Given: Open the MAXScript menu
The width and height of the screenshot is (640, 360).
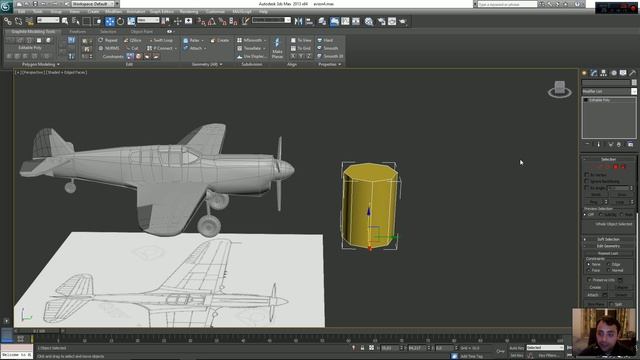Looking at the screenshot, I should coord(242,12).
